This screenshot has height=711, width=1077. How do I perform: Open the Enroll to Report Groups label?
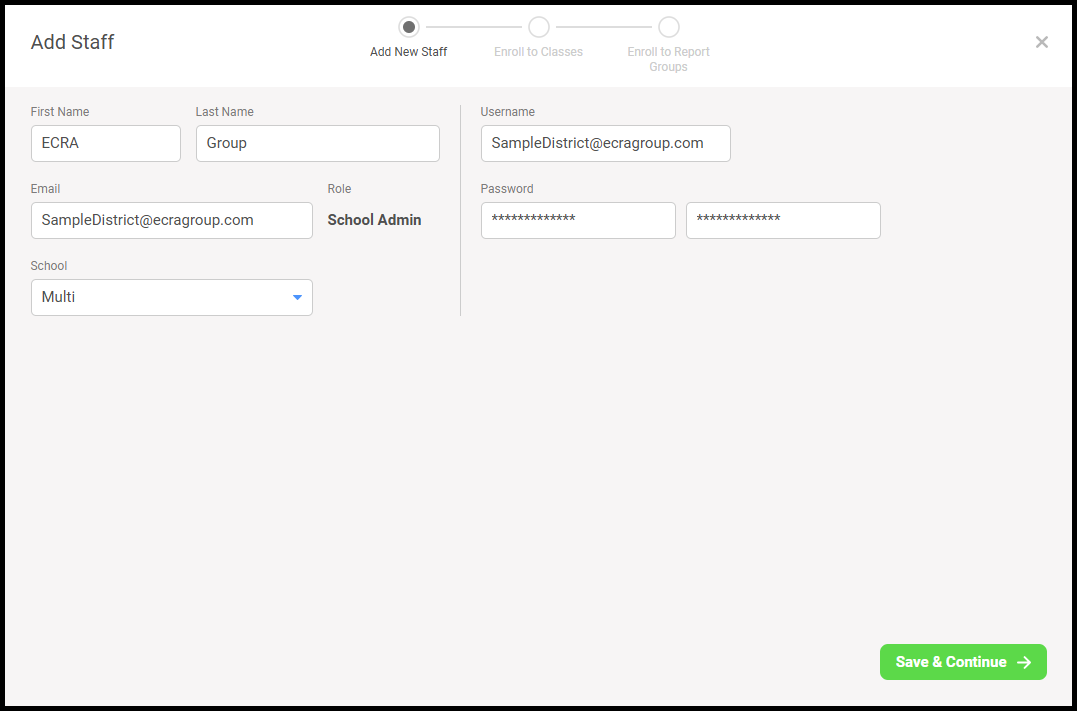pyautogui.click(x=668, y=59)
